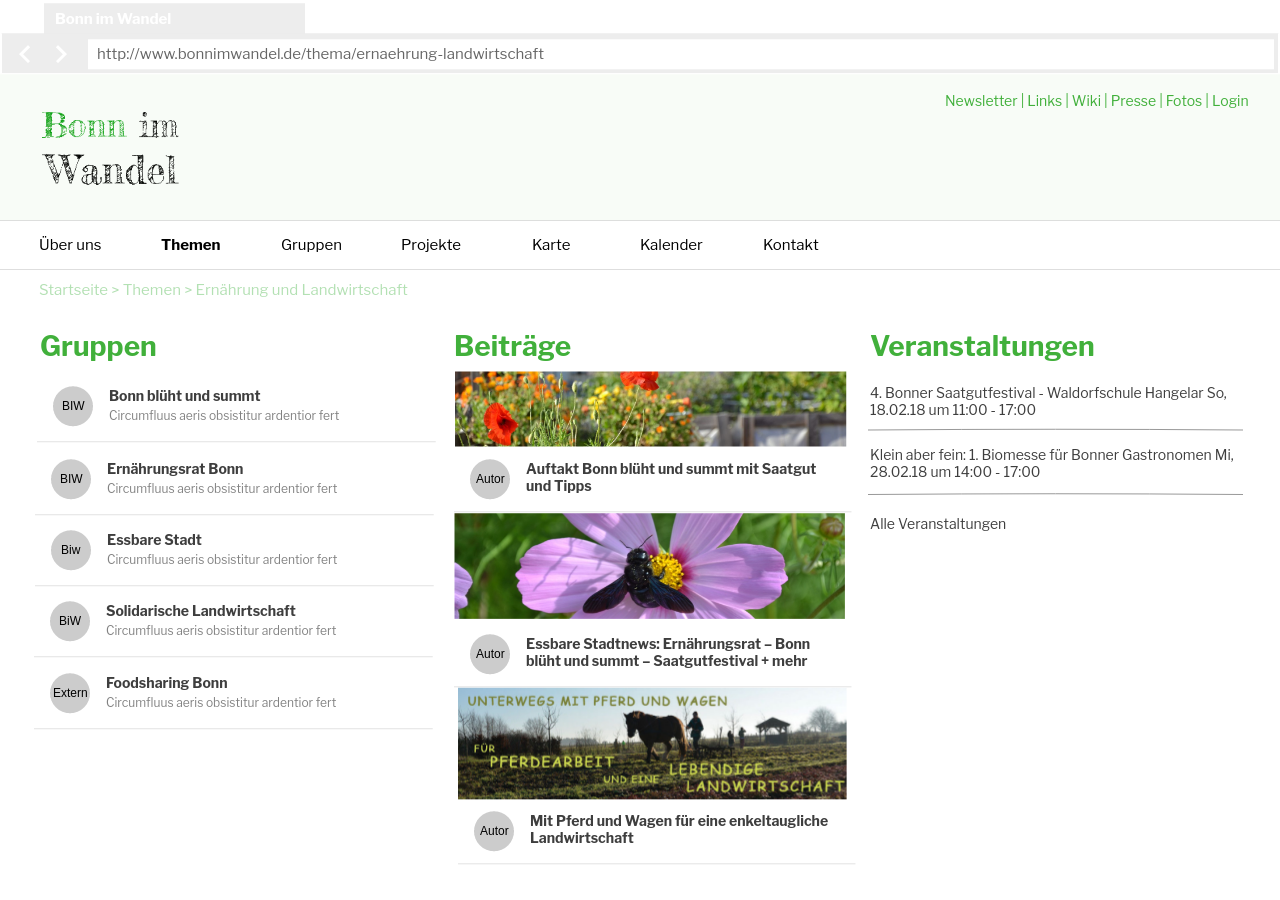Viewport: 1280px width, 900px height.
Task: Open the Login page
Action: [1230, 100]
